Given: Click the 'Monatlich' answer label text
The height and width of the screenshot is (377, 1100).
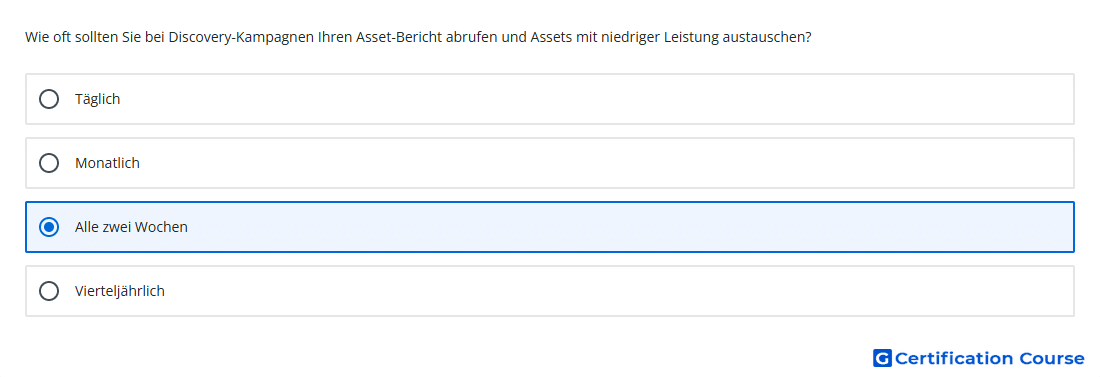Looking at the screenshot, I should 107,163.
